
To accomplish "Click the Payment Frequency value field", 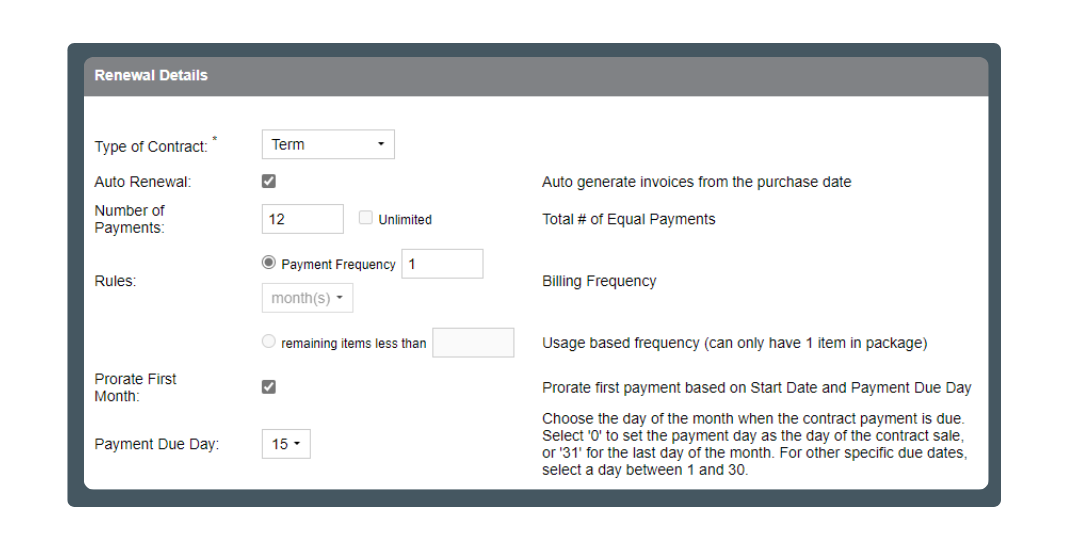I will click(442, 264).
